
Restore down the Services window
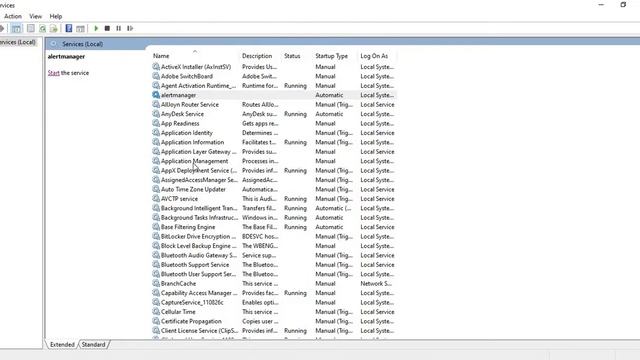pyautogui.click(x=623, y=4)
